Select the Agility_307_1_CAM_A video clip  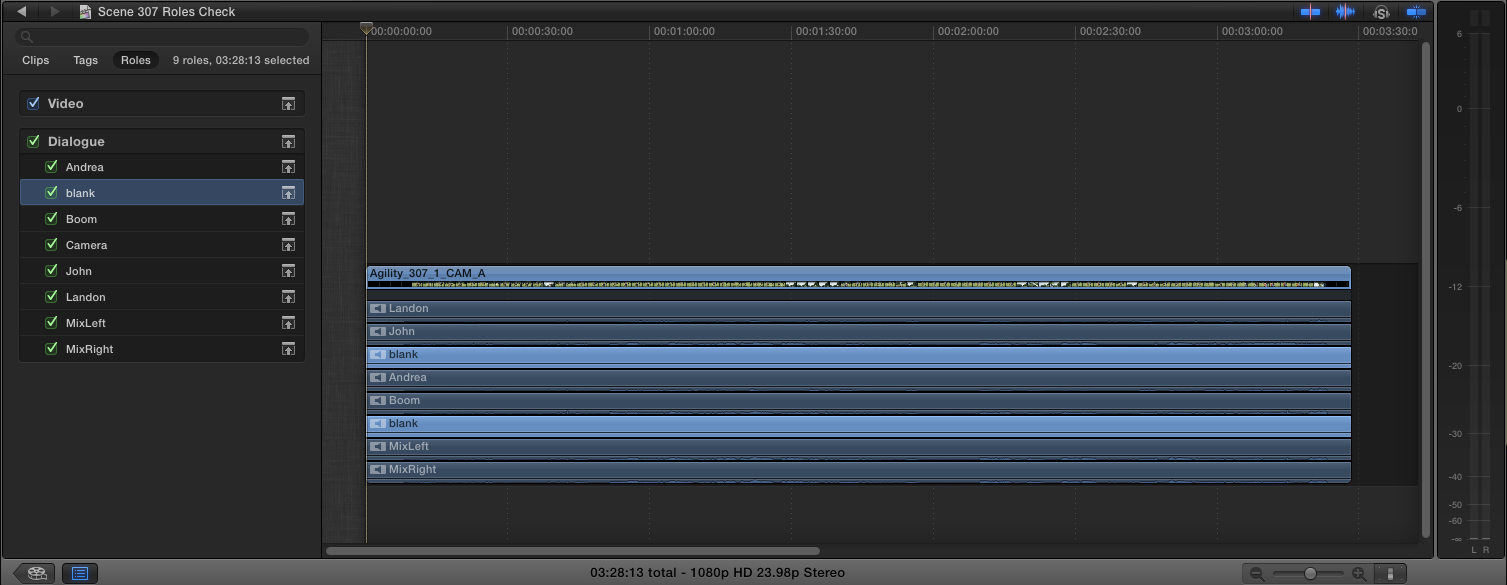859,277
